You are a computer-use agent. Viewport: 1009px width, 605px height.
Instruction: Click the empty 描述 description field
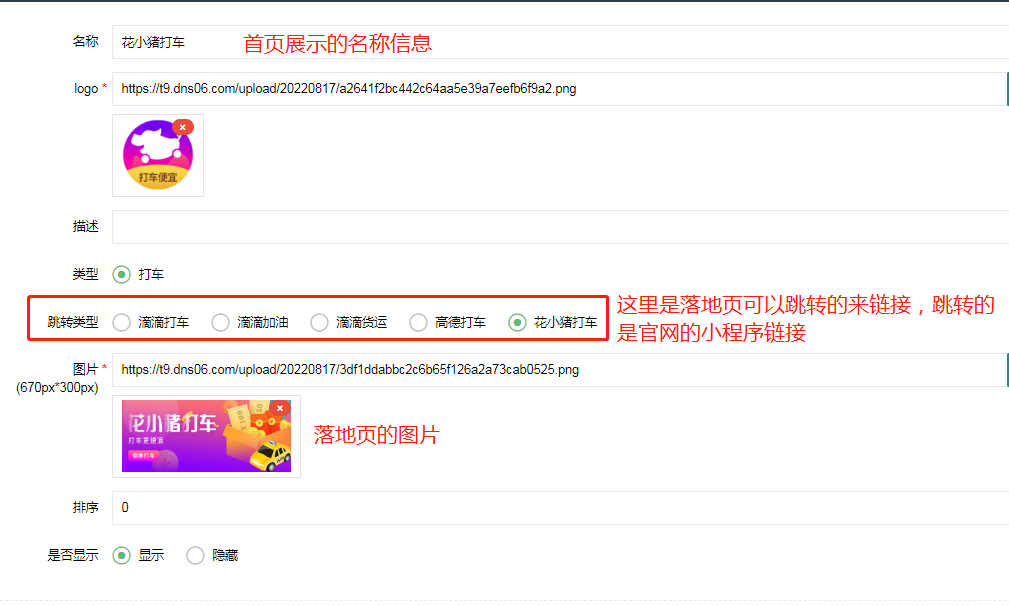[x=560, y=227]
